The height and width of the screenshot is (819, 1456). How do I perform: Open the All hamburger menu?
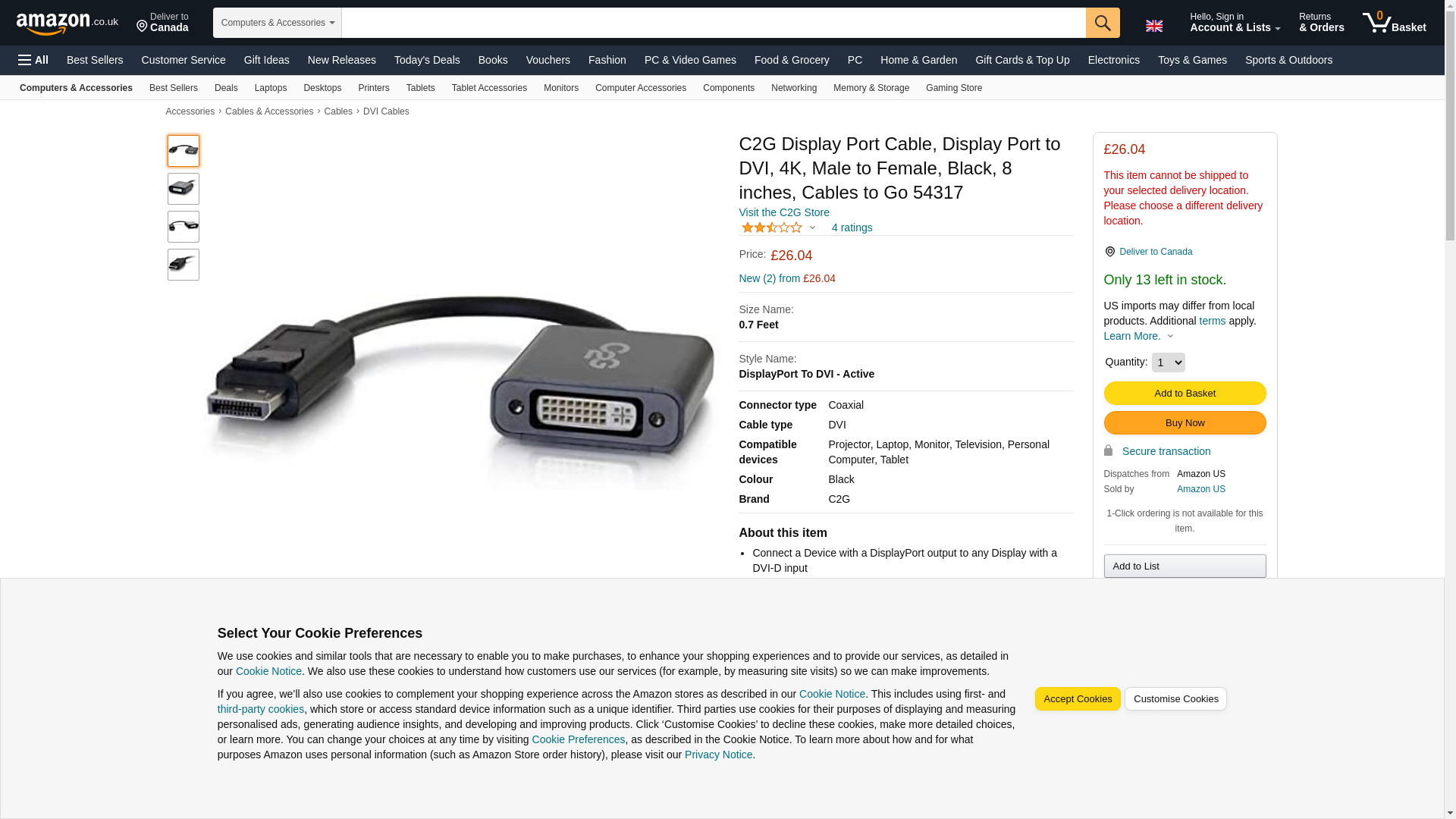pyautogui.click(x=33, y=60)
